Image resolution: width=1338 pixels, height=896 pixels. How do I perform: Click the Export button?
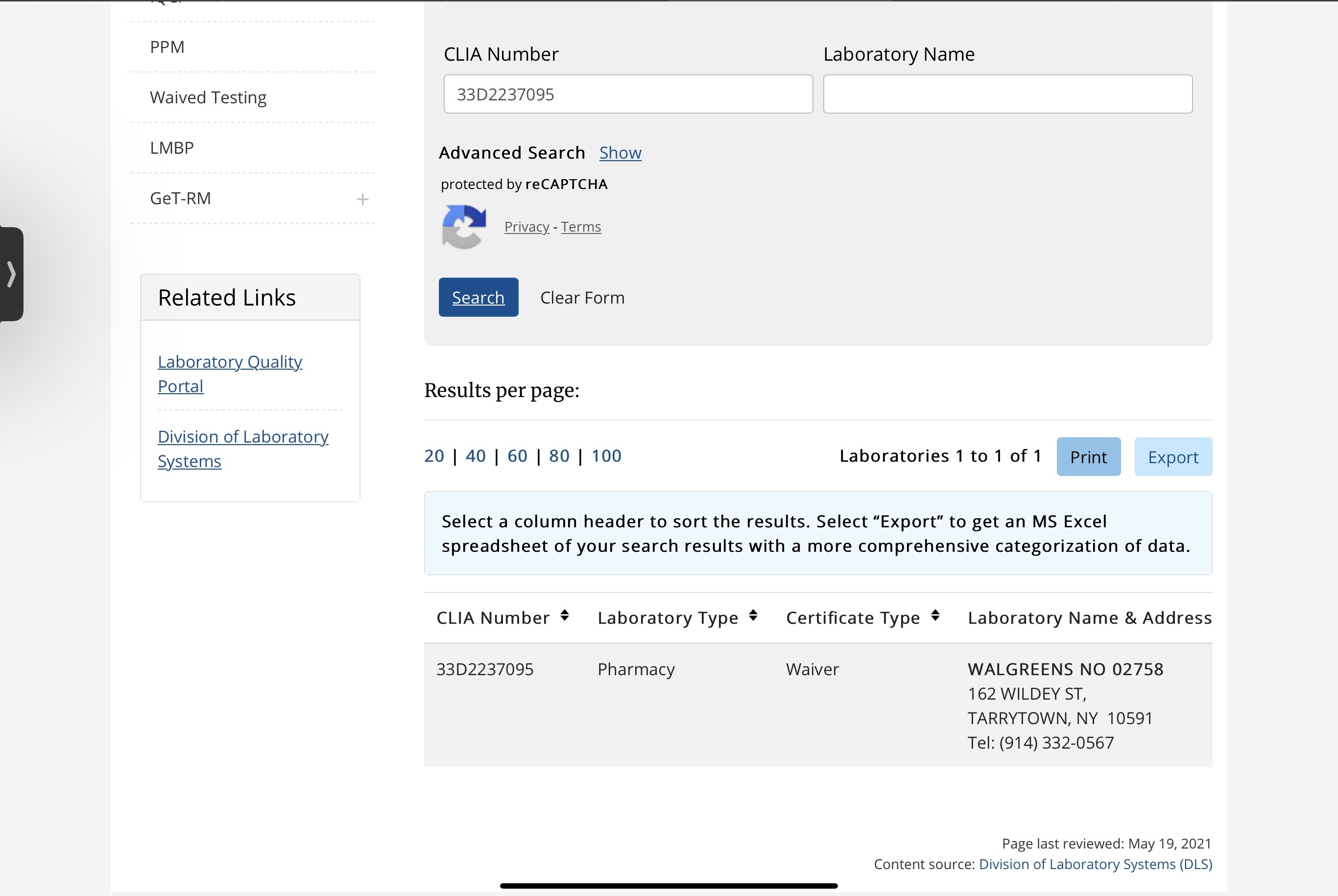[1173, 457]
